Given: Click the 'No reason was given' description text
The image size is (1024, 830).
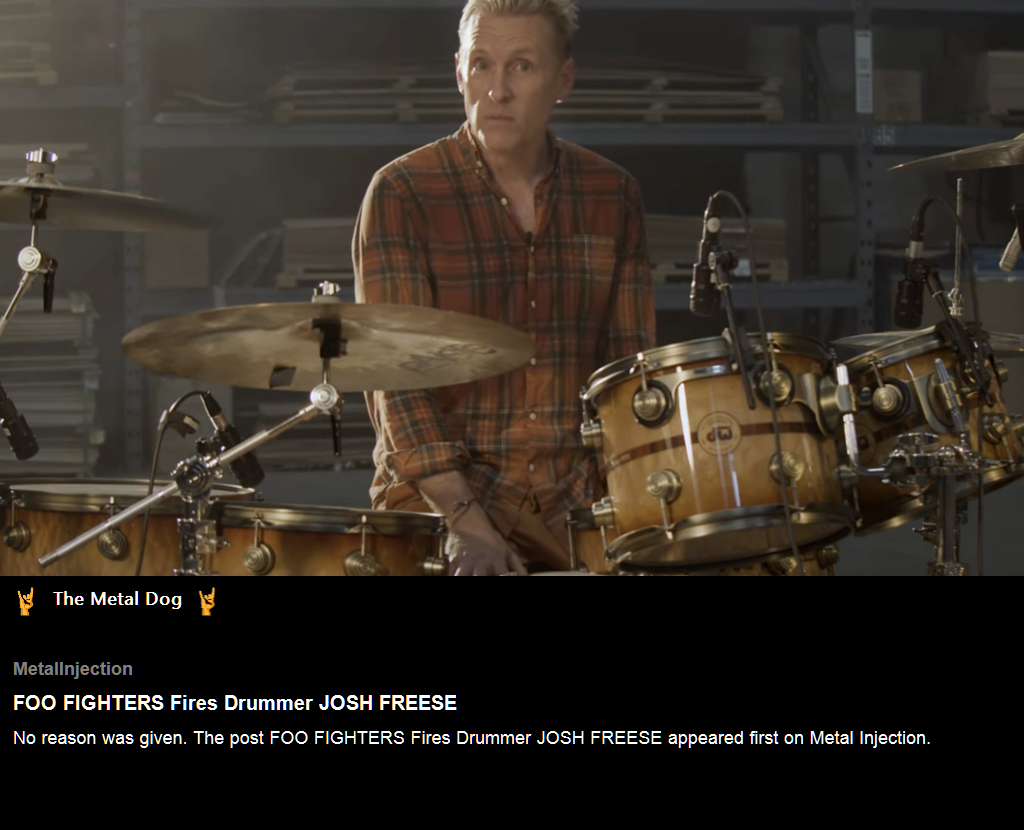Looking at the screenshot, I should (100, 738).
